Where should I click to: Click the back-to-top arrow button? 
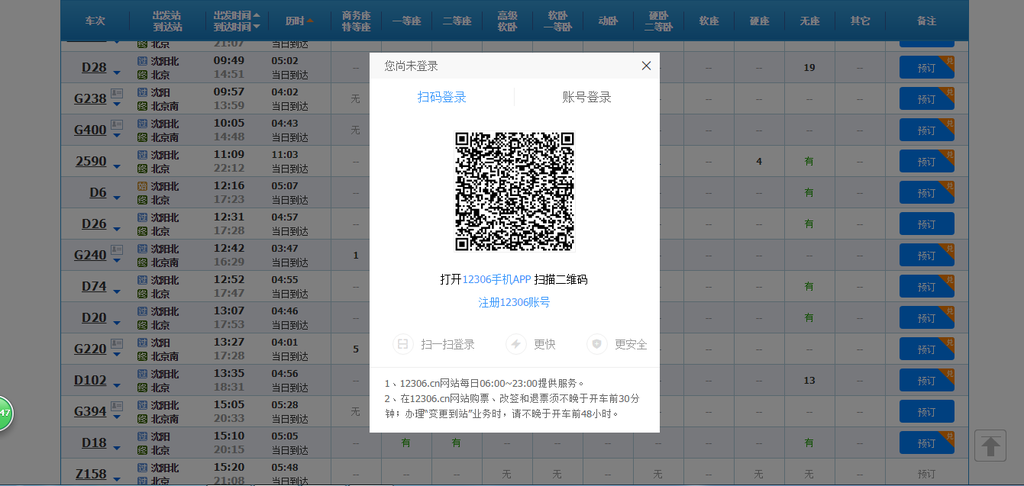point(991,446)
